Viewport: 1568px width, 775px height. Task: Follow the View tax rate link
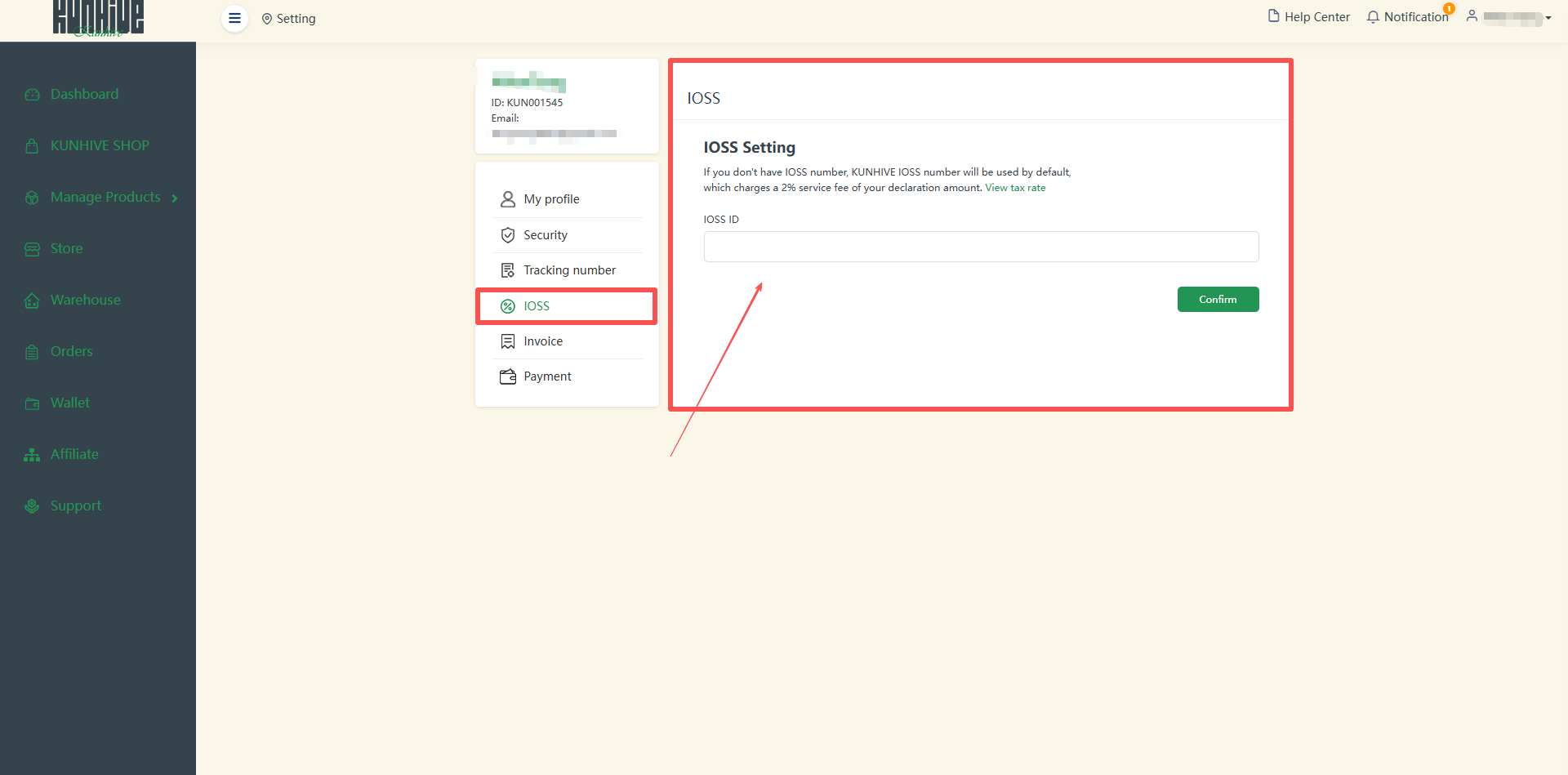[x=1015, y=188]
